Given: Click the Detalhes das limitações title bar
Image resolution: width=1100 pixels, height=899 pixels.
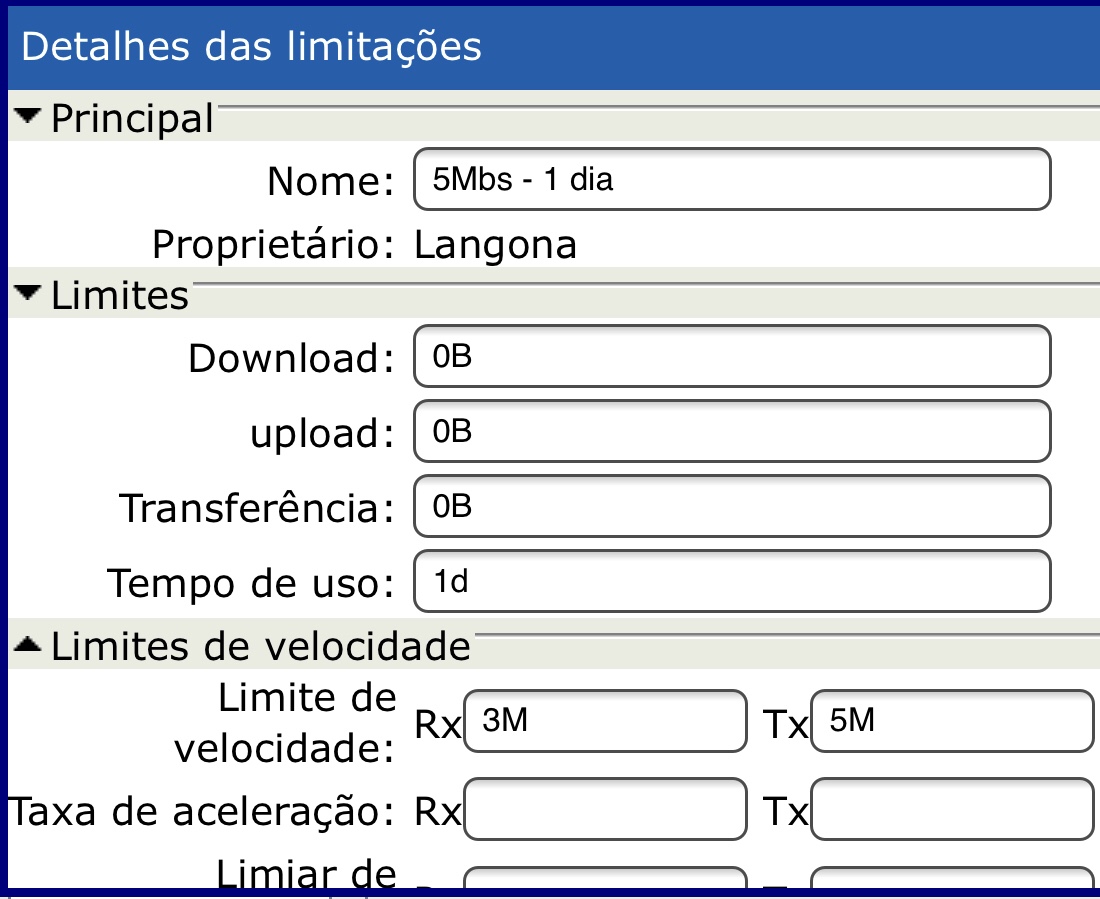Looking at the screenshot, I should click(x=550, y=47).
